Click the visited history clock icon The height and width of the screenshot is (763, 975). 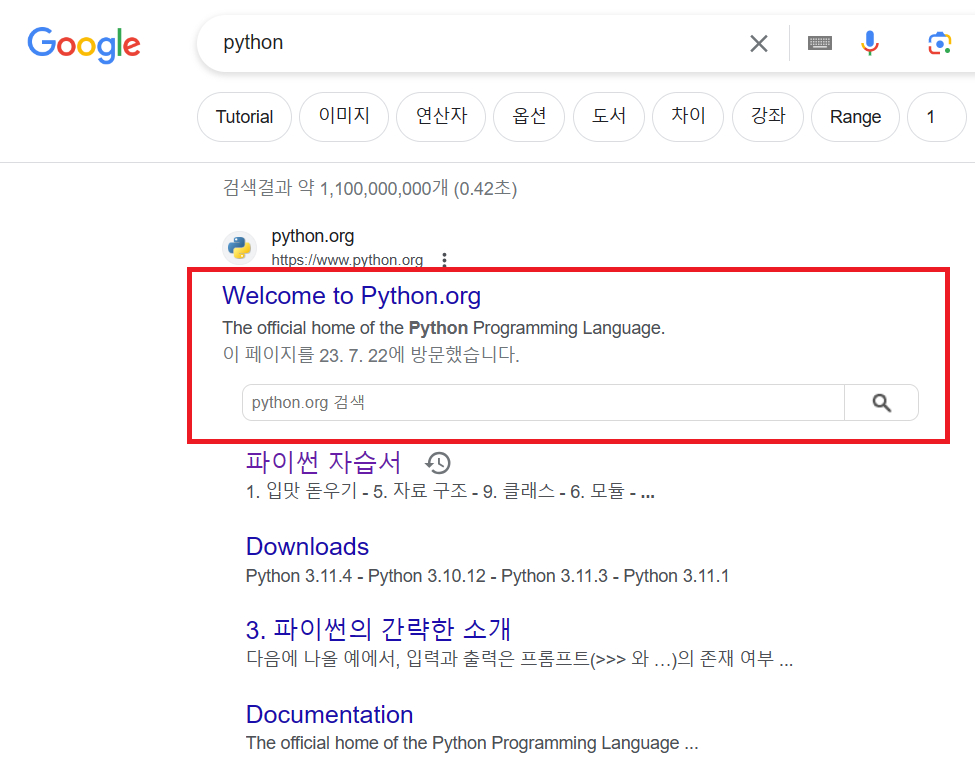pyautogui.click(x=438, y=463)
